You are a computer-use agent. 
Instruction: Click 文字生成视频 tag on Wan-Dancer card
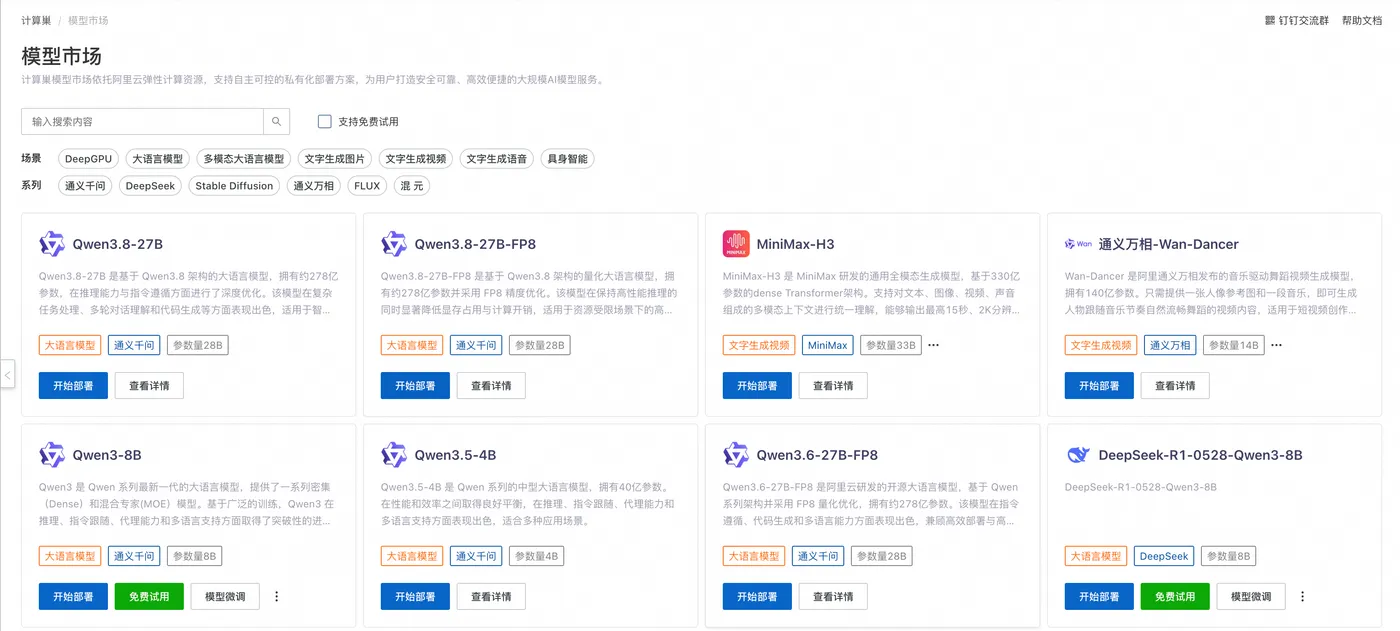click(x=1101, y=345)
